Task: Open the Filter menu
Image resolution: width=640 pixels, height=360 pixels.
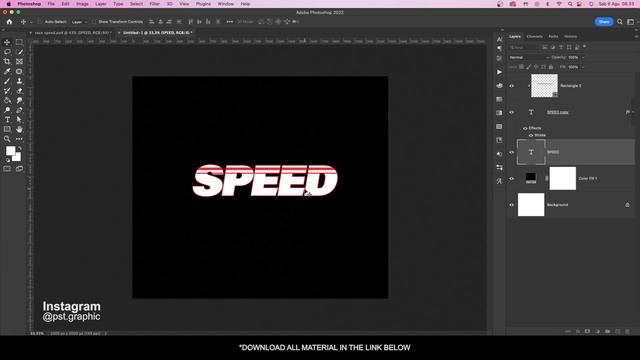Action: point(154,4)
